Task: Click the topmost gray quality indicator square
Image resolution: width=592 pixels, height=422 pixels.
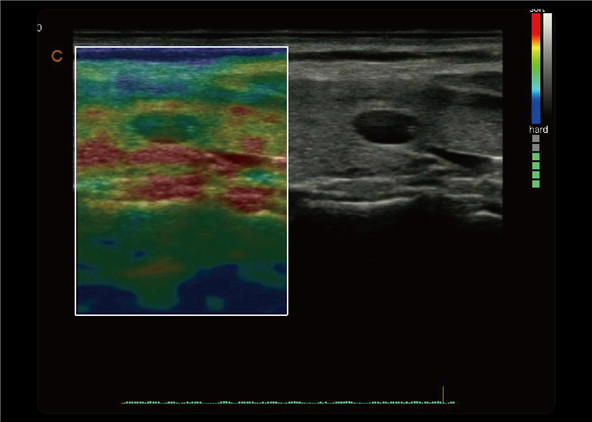Action: tap(536, 139)
